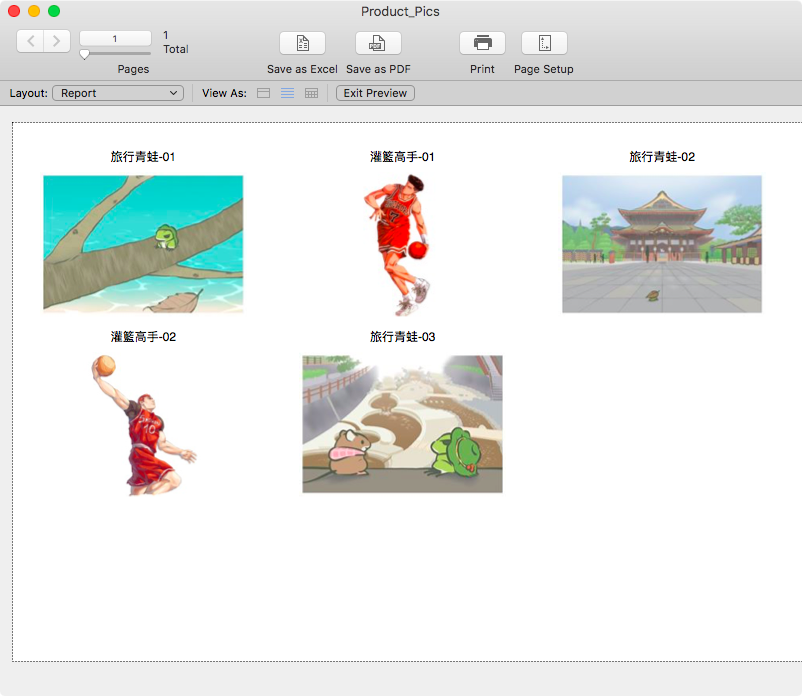The height and width of the screenshot is (696, 802).
Task: Click the 灌籃高手-02 dunking player image
Action: pyautogui.click(x=144, y=425)
